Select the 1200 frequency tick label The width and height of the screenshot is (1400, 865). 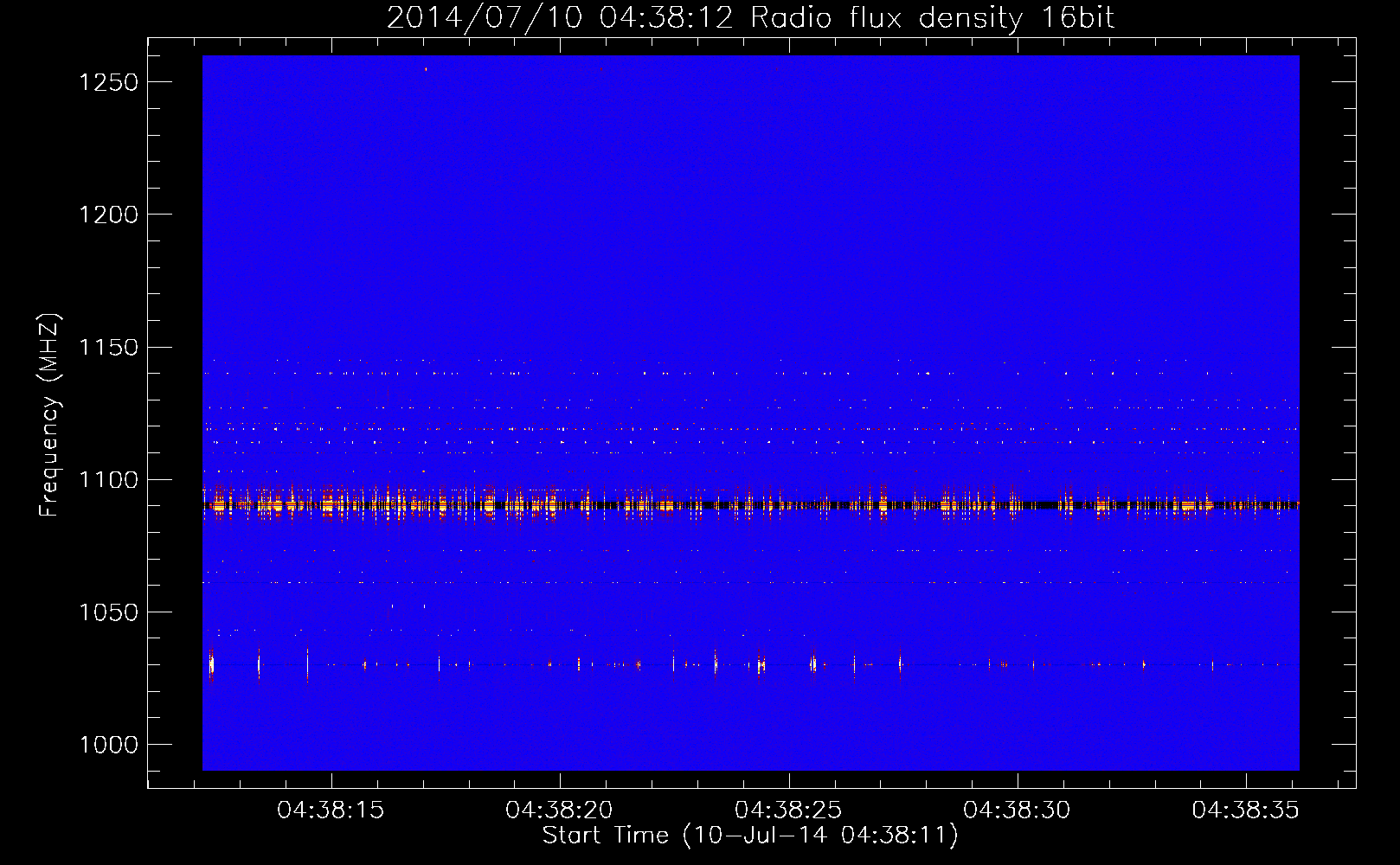[108, 215]
